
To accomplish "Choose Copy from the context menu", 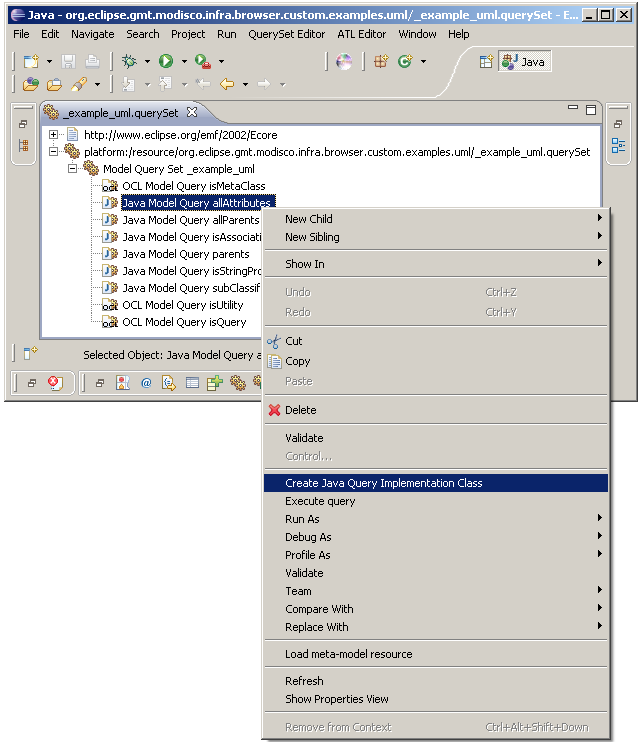I will pyautogui.click(x=436, y=362).
